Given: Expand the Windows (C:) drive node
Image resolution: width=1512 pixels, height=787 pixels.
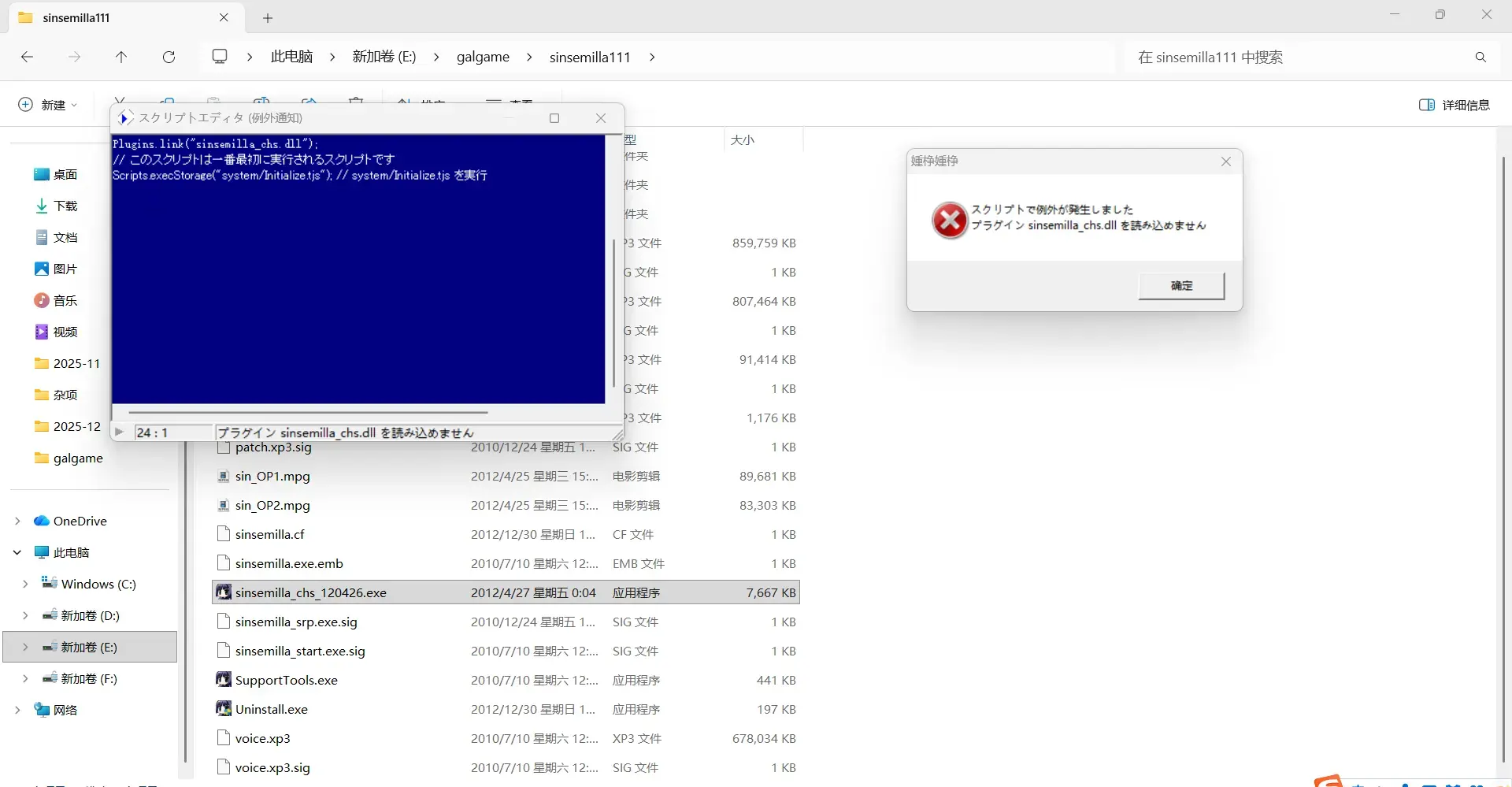Looking at the screenshot, I should pos(25,584).
